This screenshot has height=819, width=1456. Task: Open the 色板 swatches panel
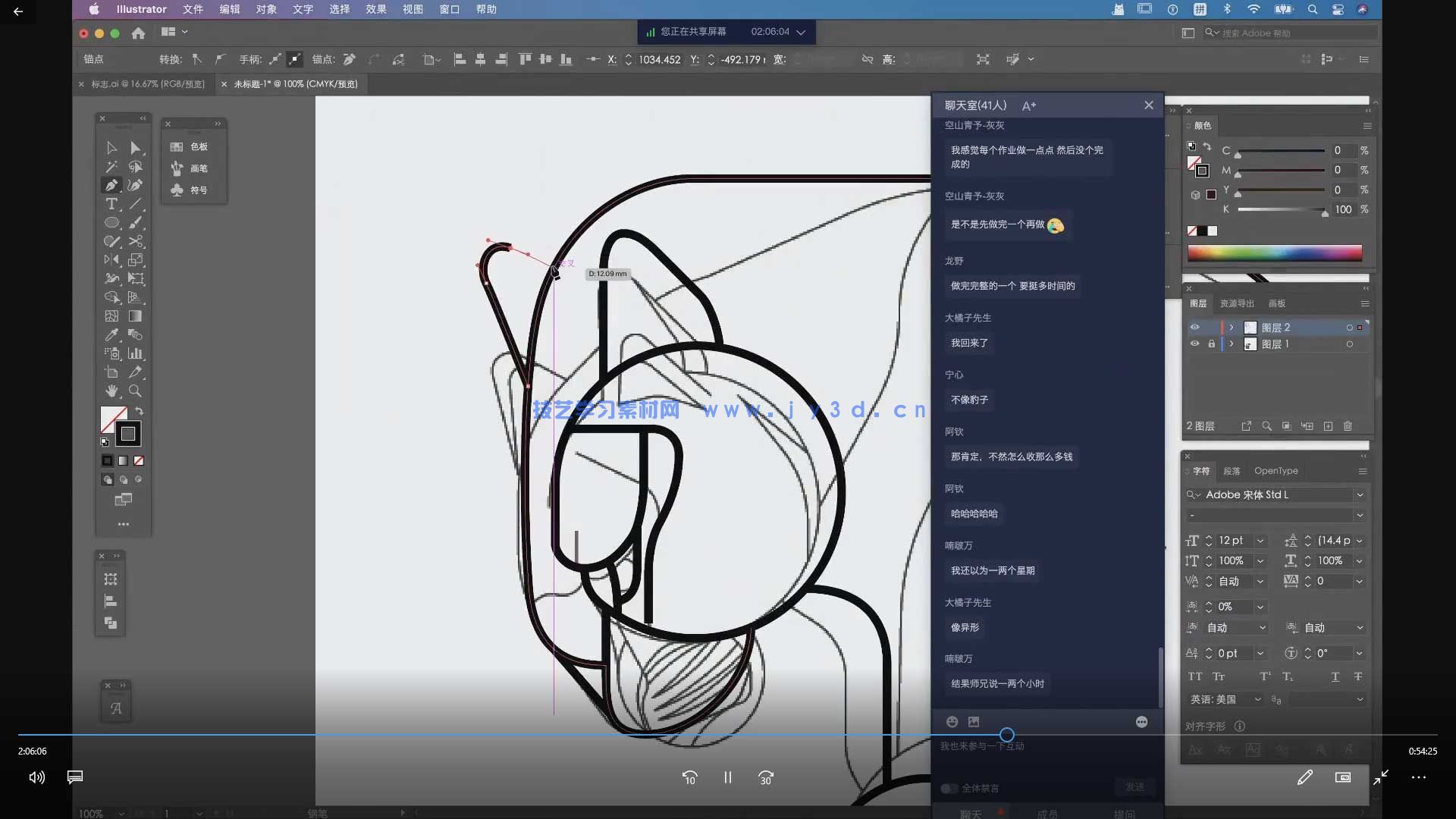[194, 146]
